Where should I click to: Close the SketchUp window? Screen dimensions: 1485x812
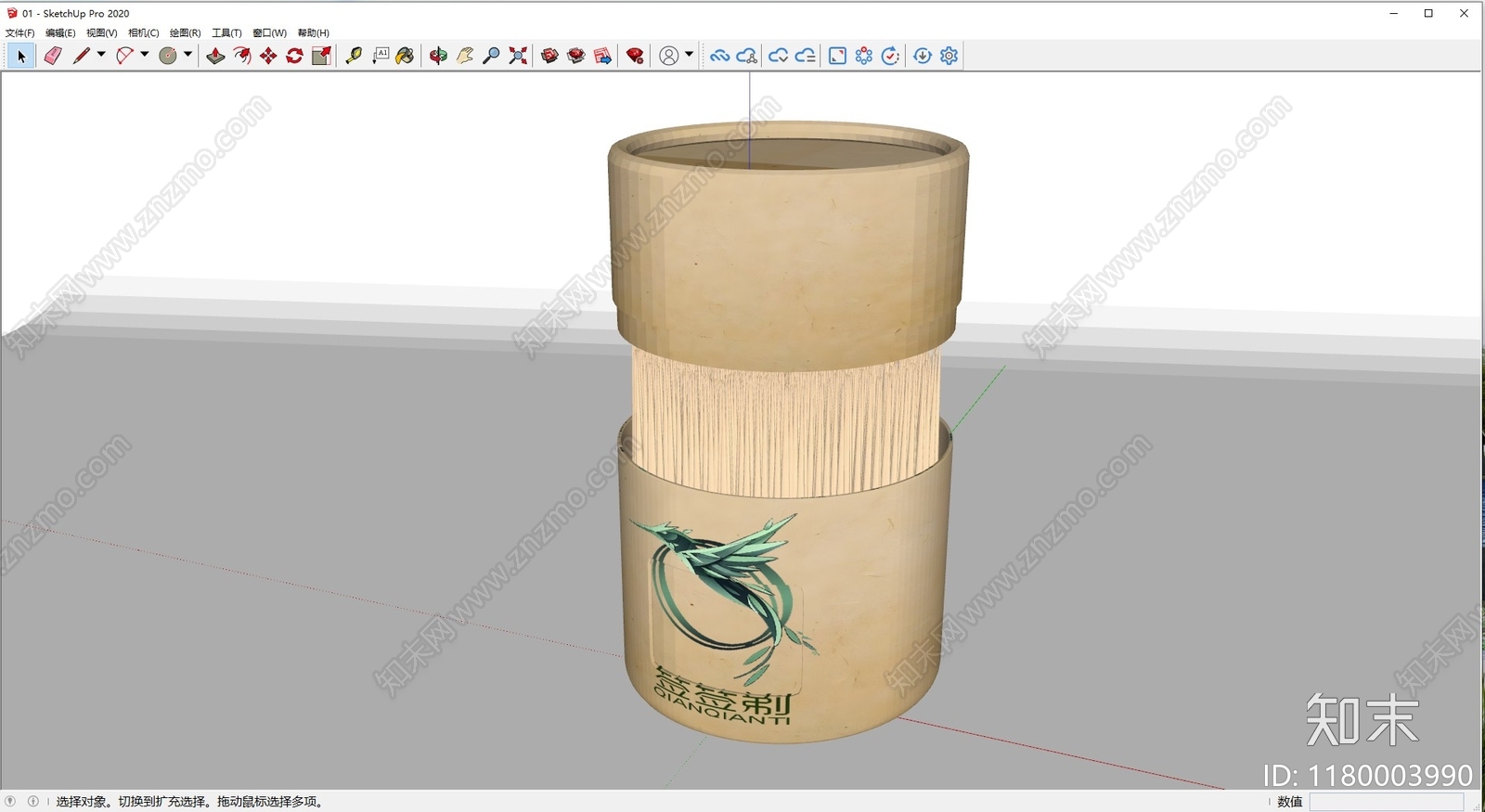point(1464,13)
